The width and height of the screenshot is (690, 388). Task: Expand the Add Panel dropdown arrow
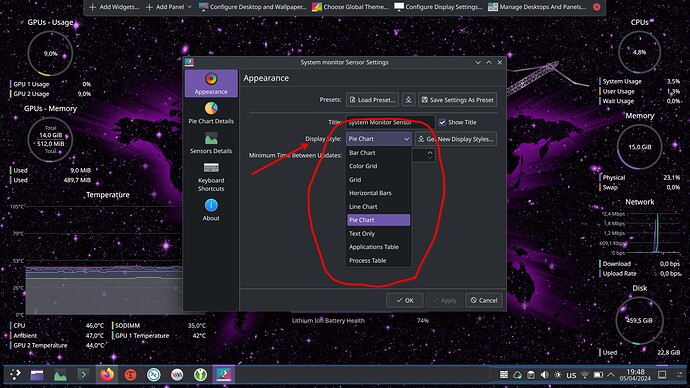point(189,7)
